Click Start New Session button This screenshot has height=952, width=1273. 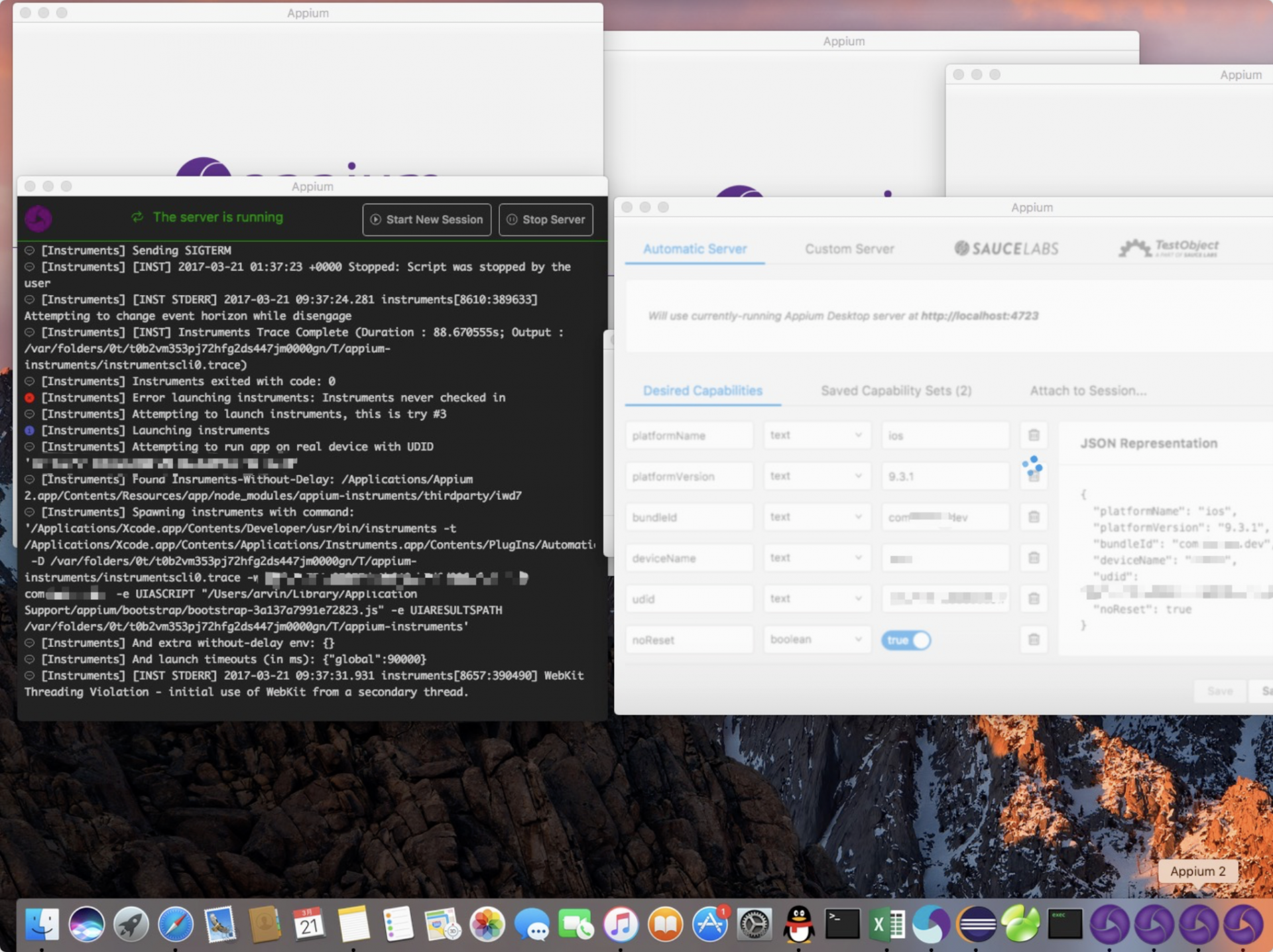tap(427, 219)
